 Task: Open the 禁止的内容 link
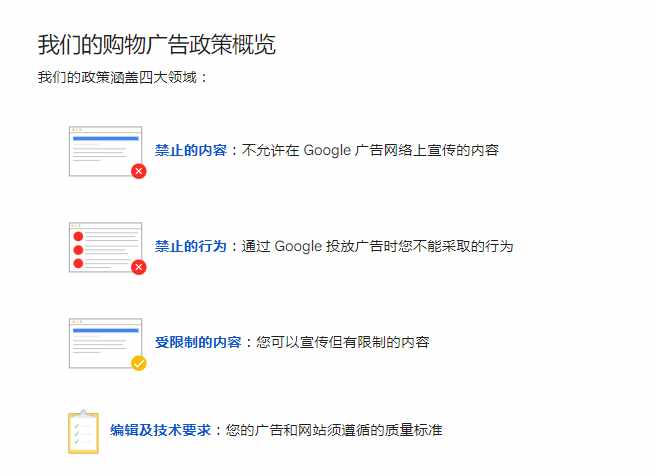pyautogui.click(x=191, y=150)
